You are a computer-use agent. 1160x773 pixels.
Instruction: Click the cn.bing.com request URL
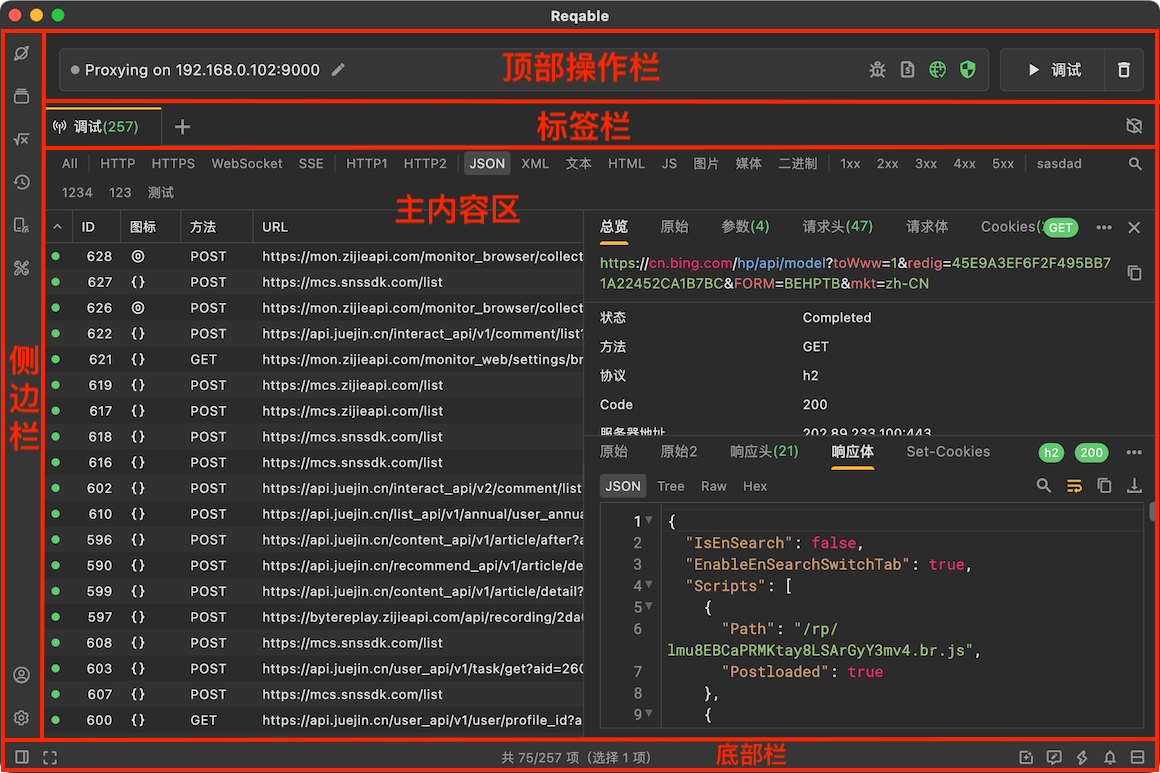pyautogui.click(x=855, y=273)
